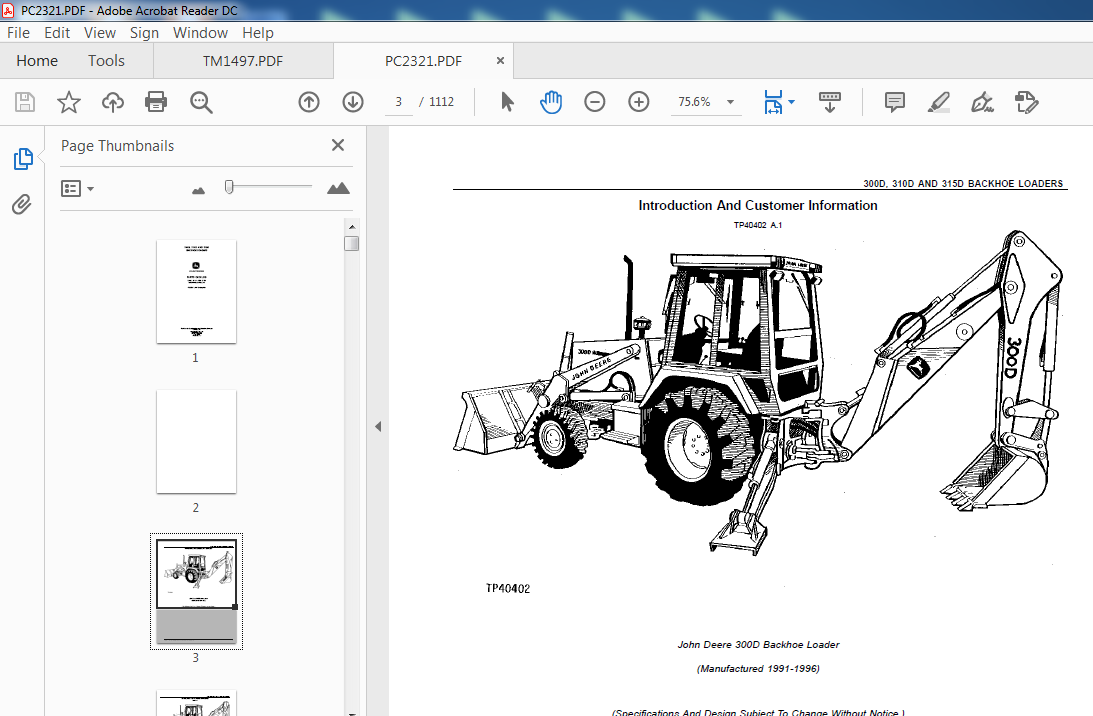Open the Help menu

(x=258, y=33)
